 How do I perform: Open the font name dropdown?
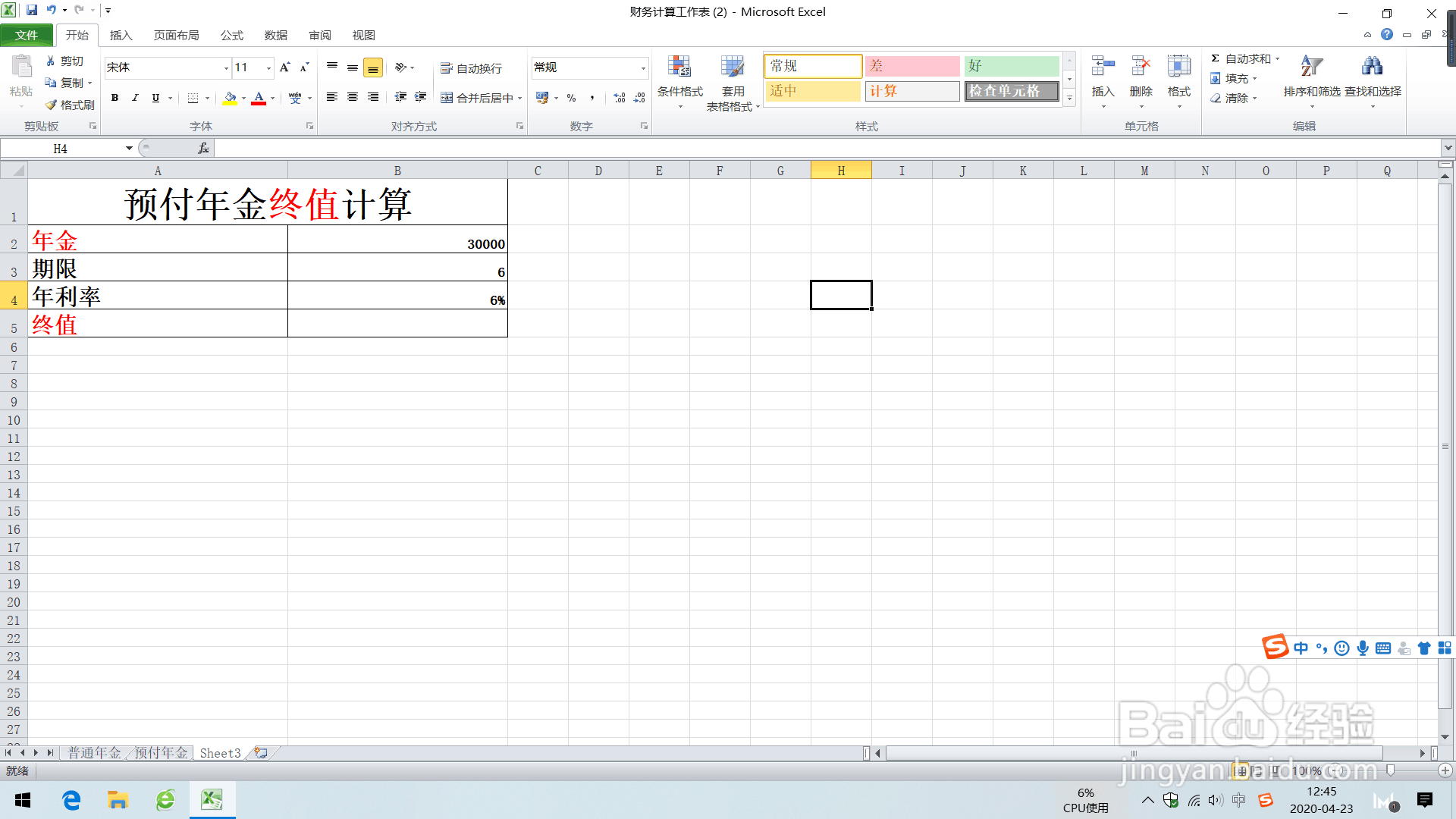[x=226, y=68]
